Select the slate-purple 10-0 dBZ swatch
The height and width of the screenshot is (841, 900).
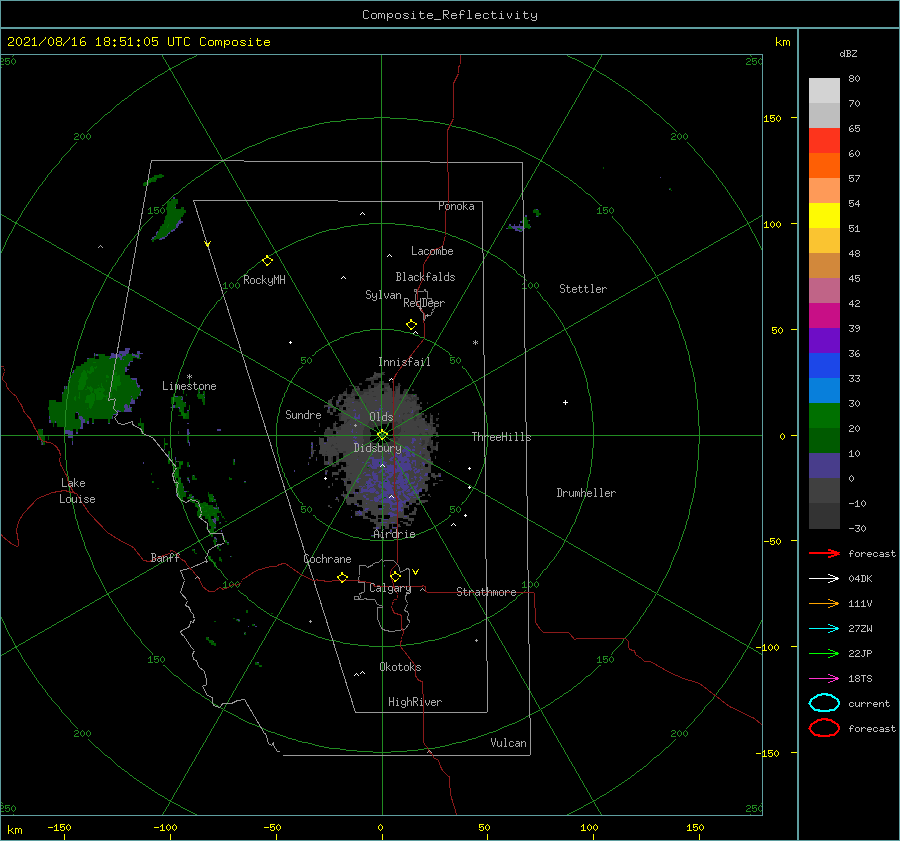(824, 466)
